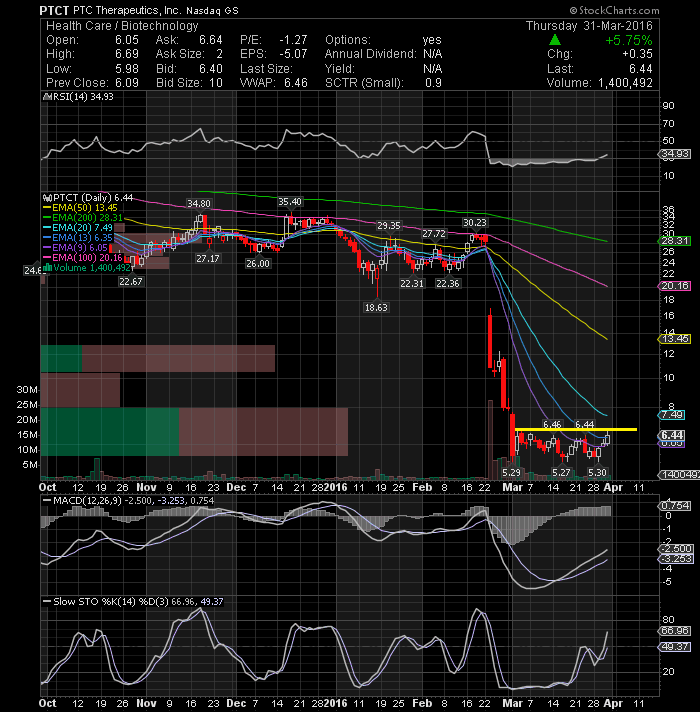Click the 20.16 magenta EMA tag on right axis

coord(675,286)
